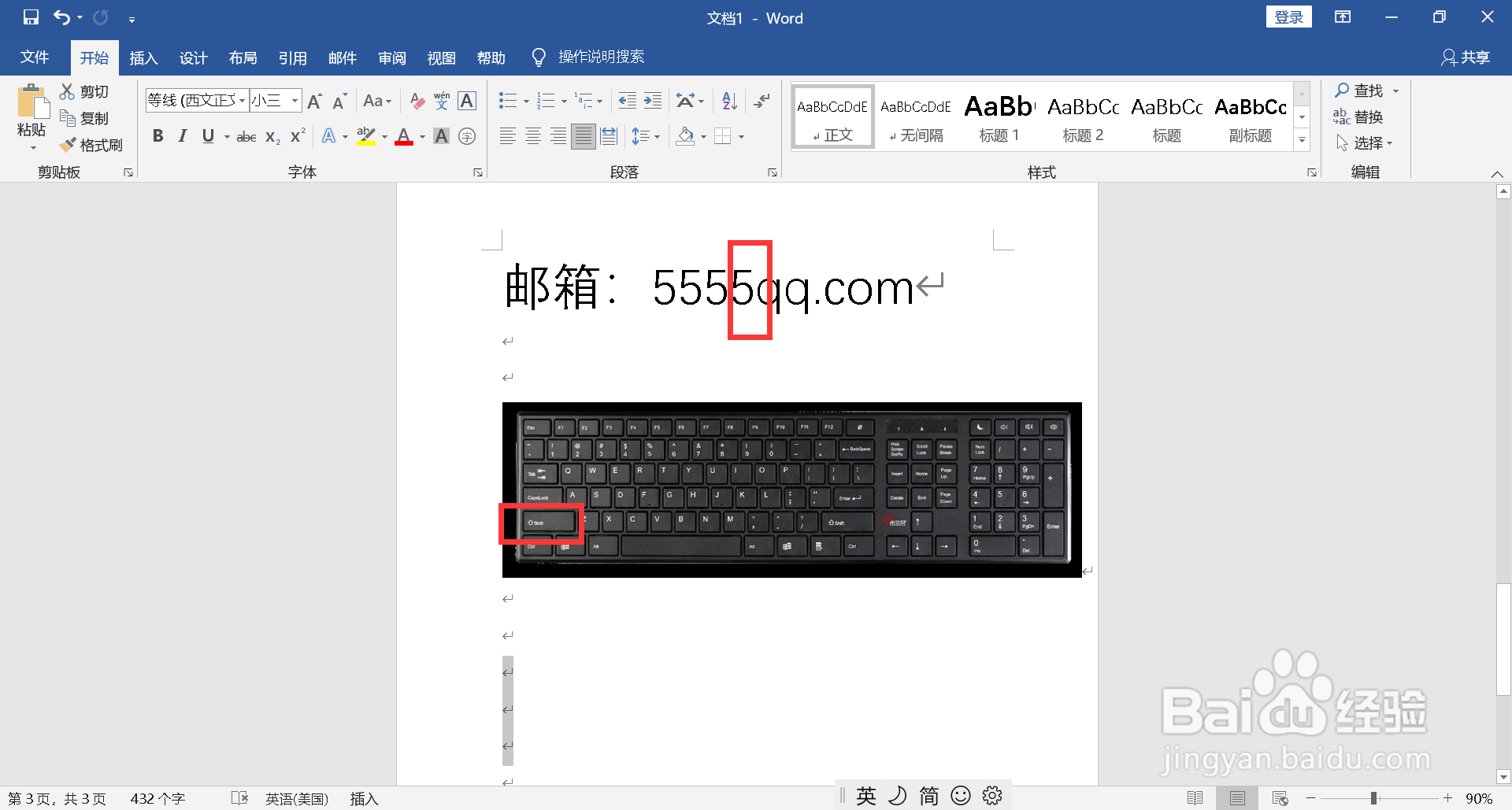Switch to Read Mode view in status bar
This screenshot has width=1512, height=810.
coord(1195,798)
